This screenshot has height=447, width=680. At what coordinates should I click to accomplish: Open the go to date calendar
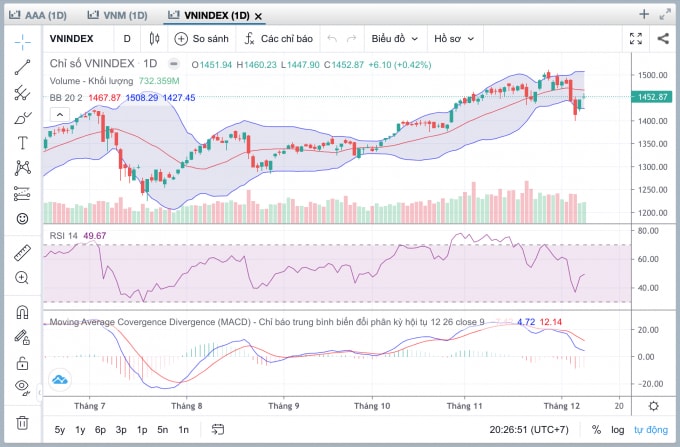coord(218,429)
